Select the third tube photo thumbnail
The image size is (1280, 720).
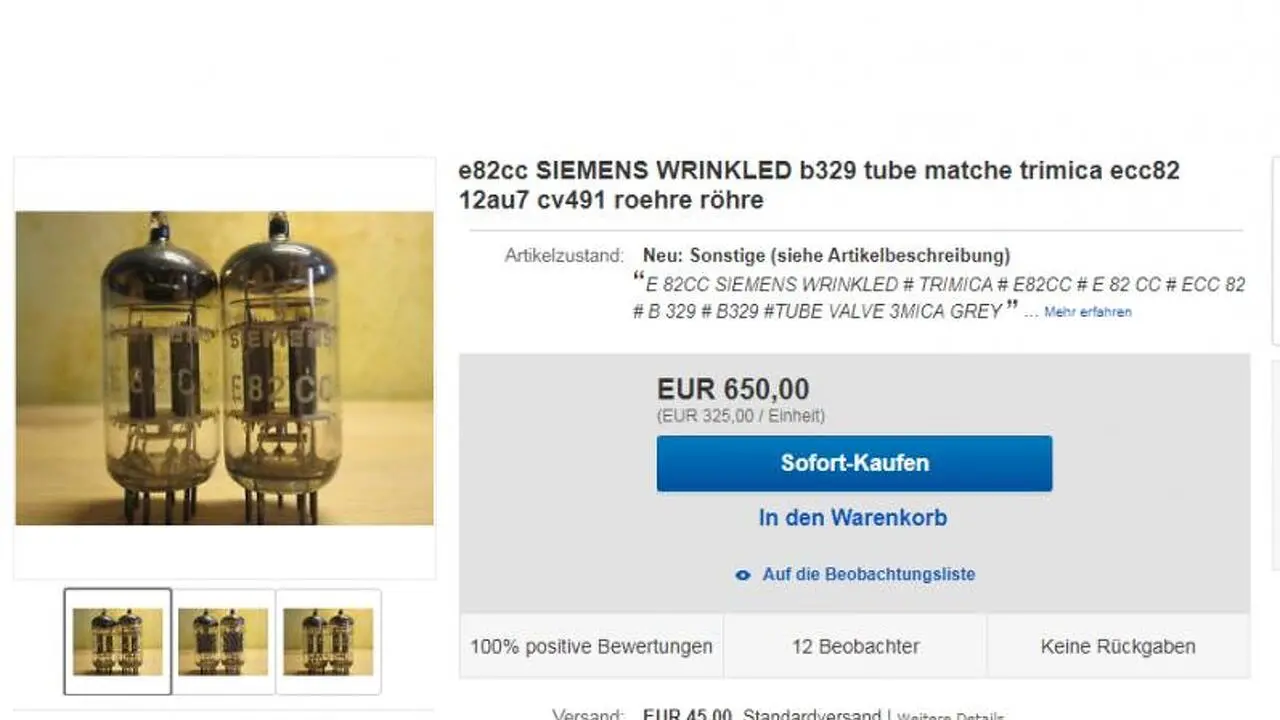(x=328, y=641)
